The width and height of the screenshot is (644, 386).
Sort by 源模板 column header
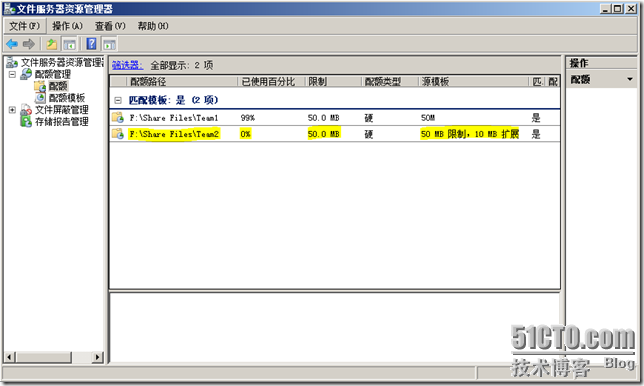point(473,81)
